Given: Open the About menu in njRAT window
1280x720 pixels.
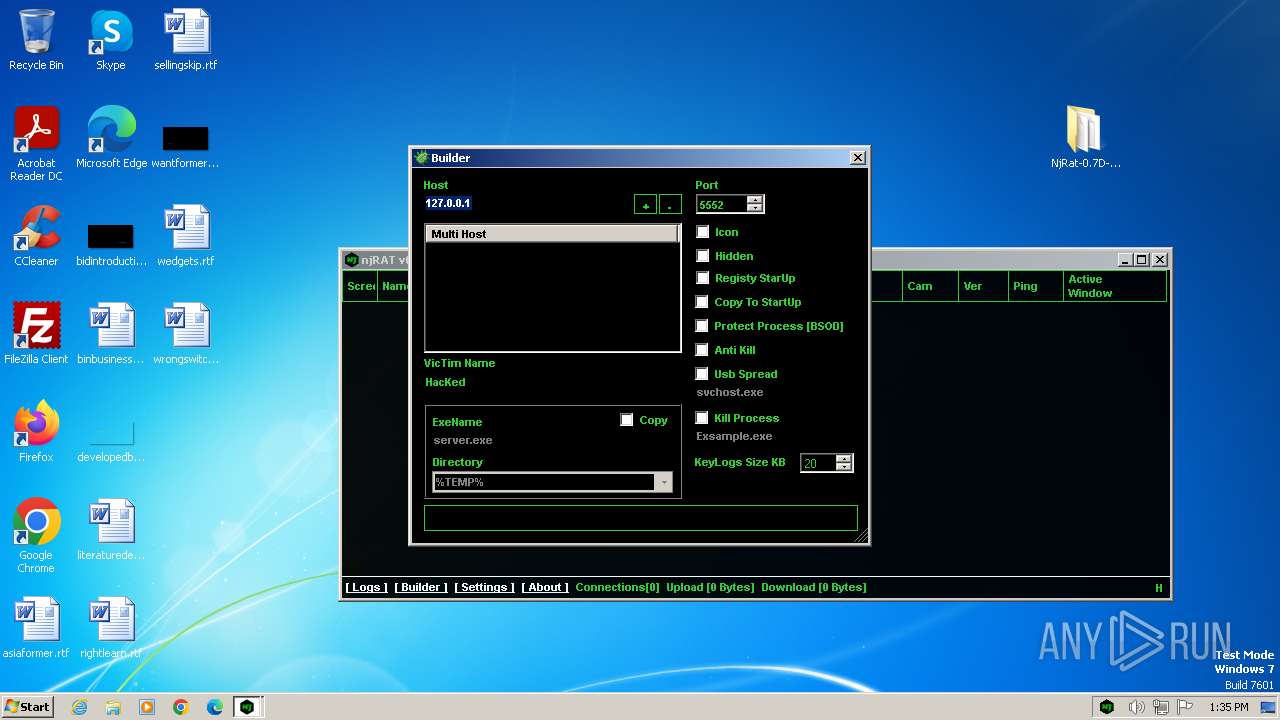Looking at the screenshot, I should tap(545, 587).
